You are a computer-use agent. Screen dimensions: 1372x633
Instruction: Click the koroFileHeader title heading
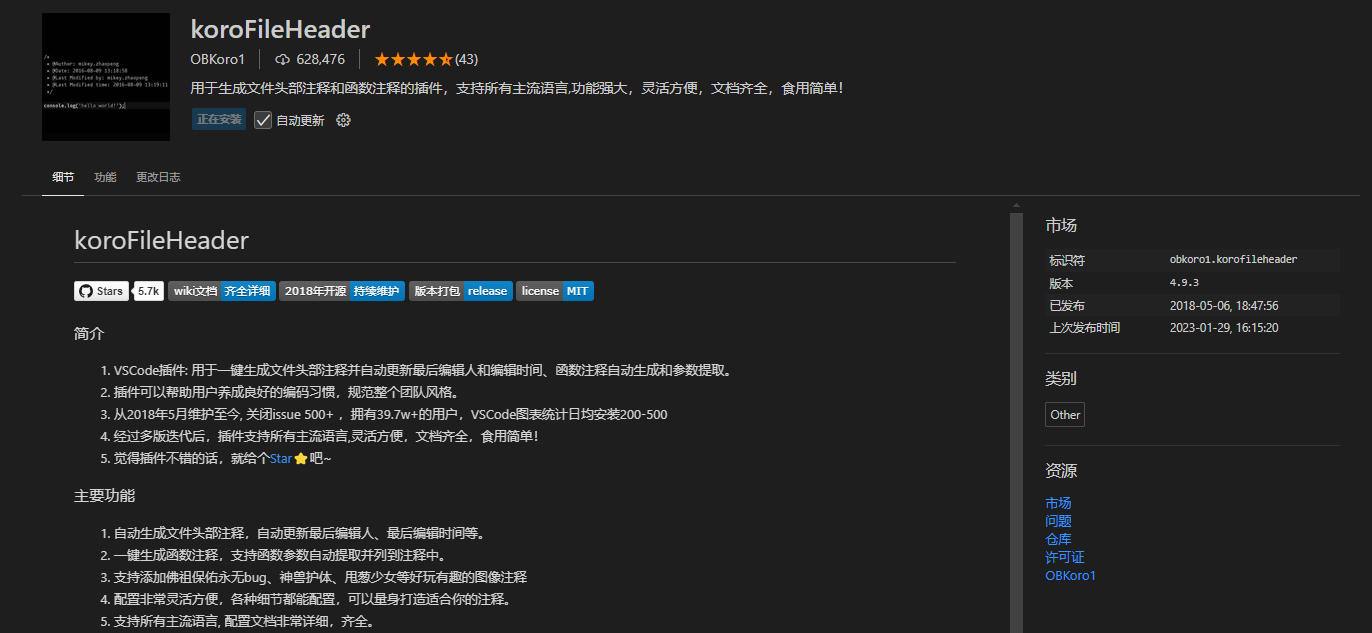280,29
